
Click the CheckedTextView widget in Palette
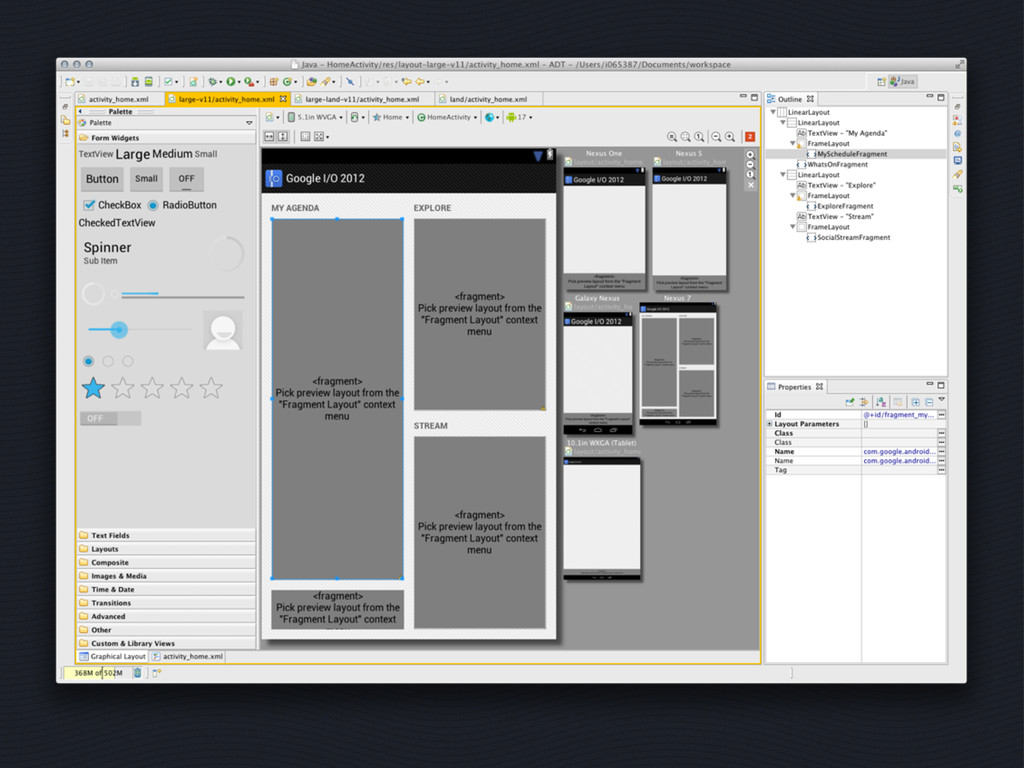(x=117, y=223)
